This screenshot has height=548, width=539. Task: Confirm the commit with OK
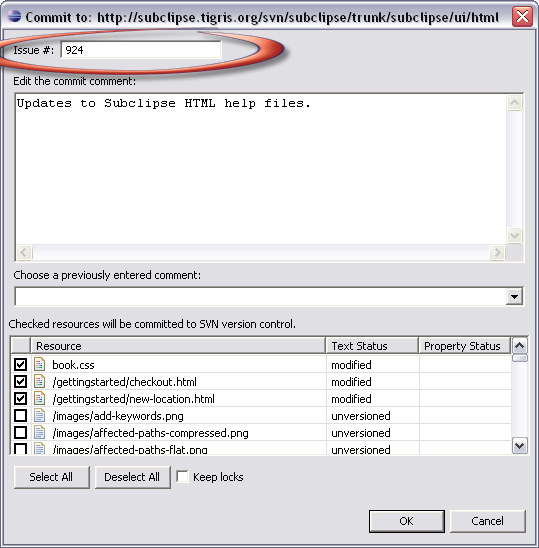(x=407, y=521)
